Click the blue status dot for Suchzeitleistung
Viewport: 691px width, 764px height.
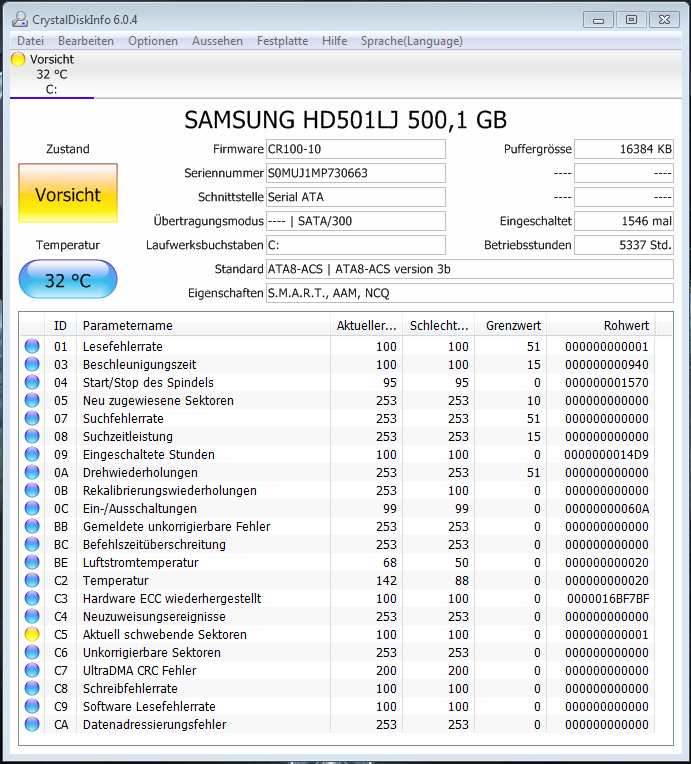(32, 436)
